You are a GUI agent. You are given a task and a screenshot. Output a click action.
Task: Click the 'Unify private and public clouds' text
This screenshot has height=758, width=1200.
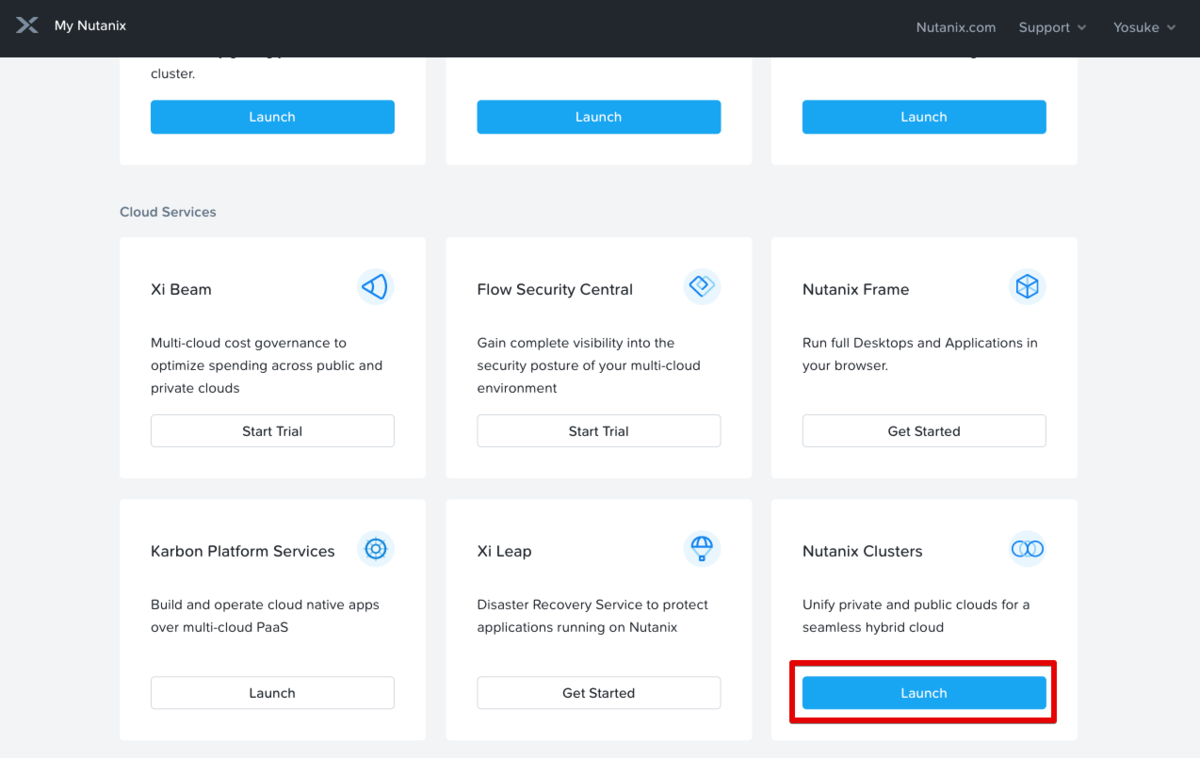(916, 616)
